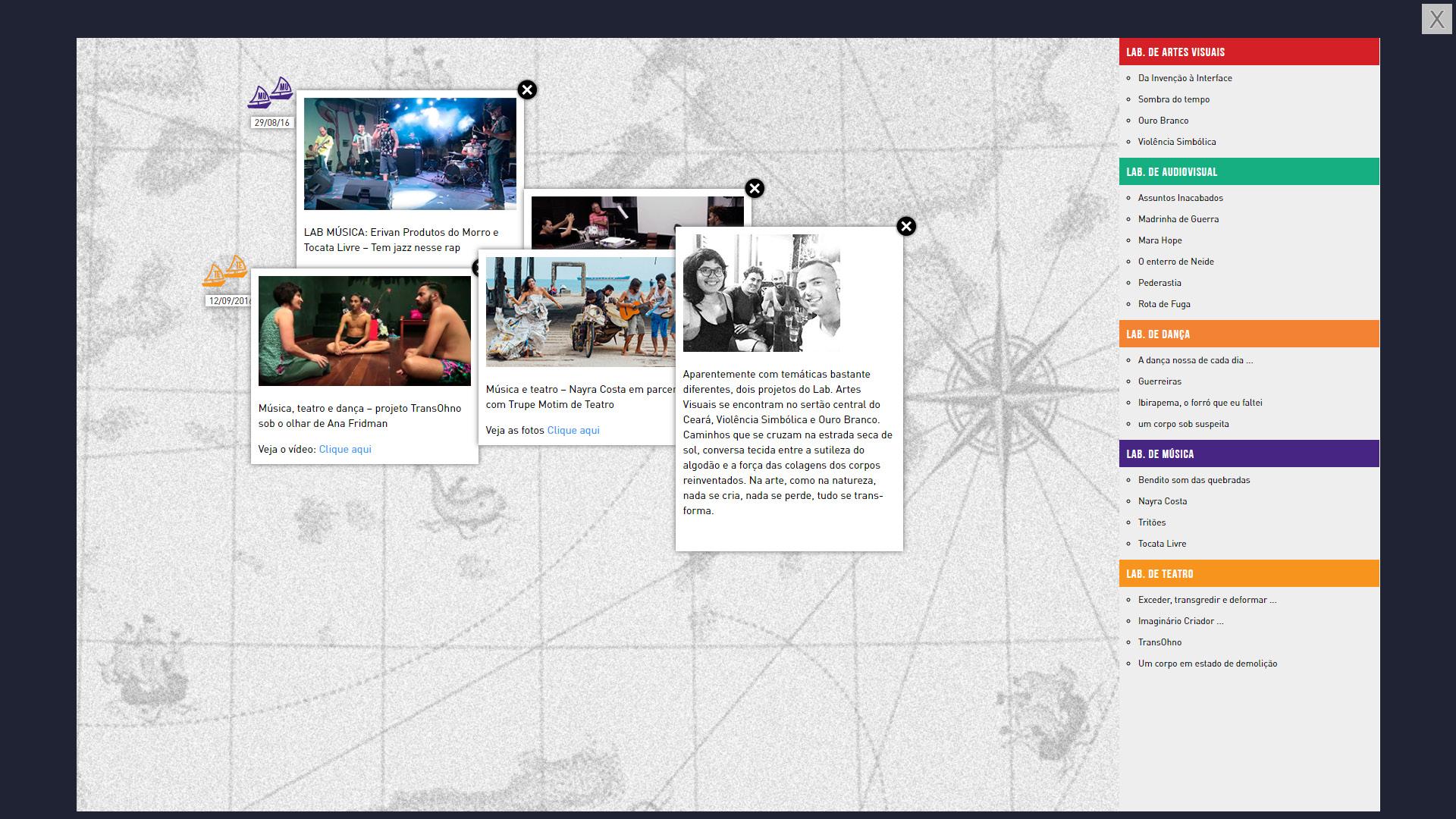
Task: Open the Tocata Livre project link
Action: coord(1162,544)
